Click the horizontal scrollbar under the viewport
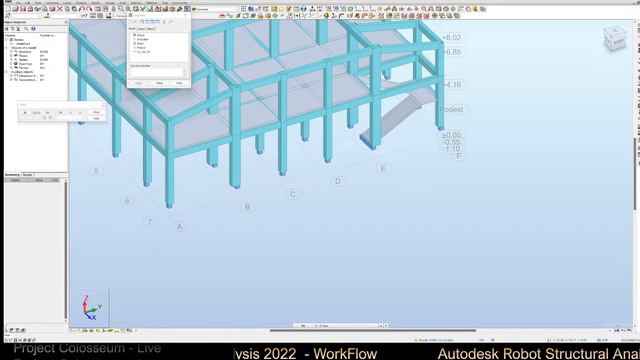The image size is (640, 360). coord(373,330)
